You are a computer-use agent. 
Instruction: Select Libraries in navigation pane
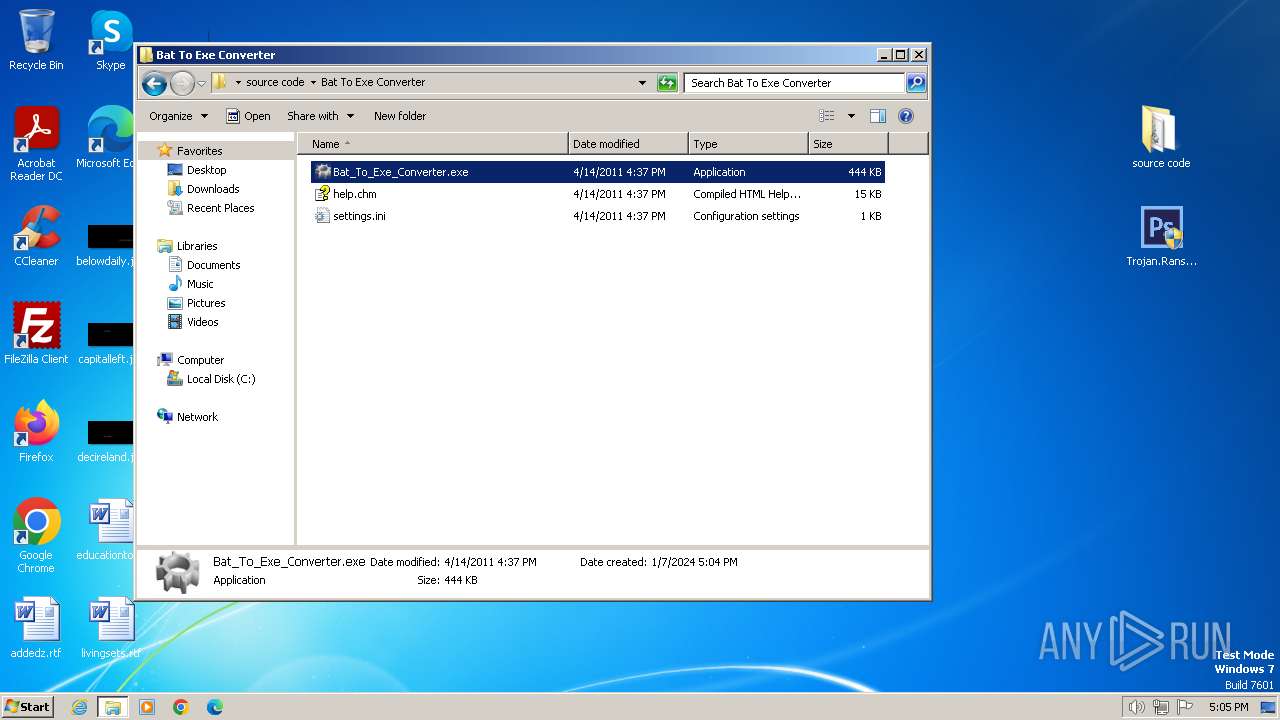(x=197, y=246)
